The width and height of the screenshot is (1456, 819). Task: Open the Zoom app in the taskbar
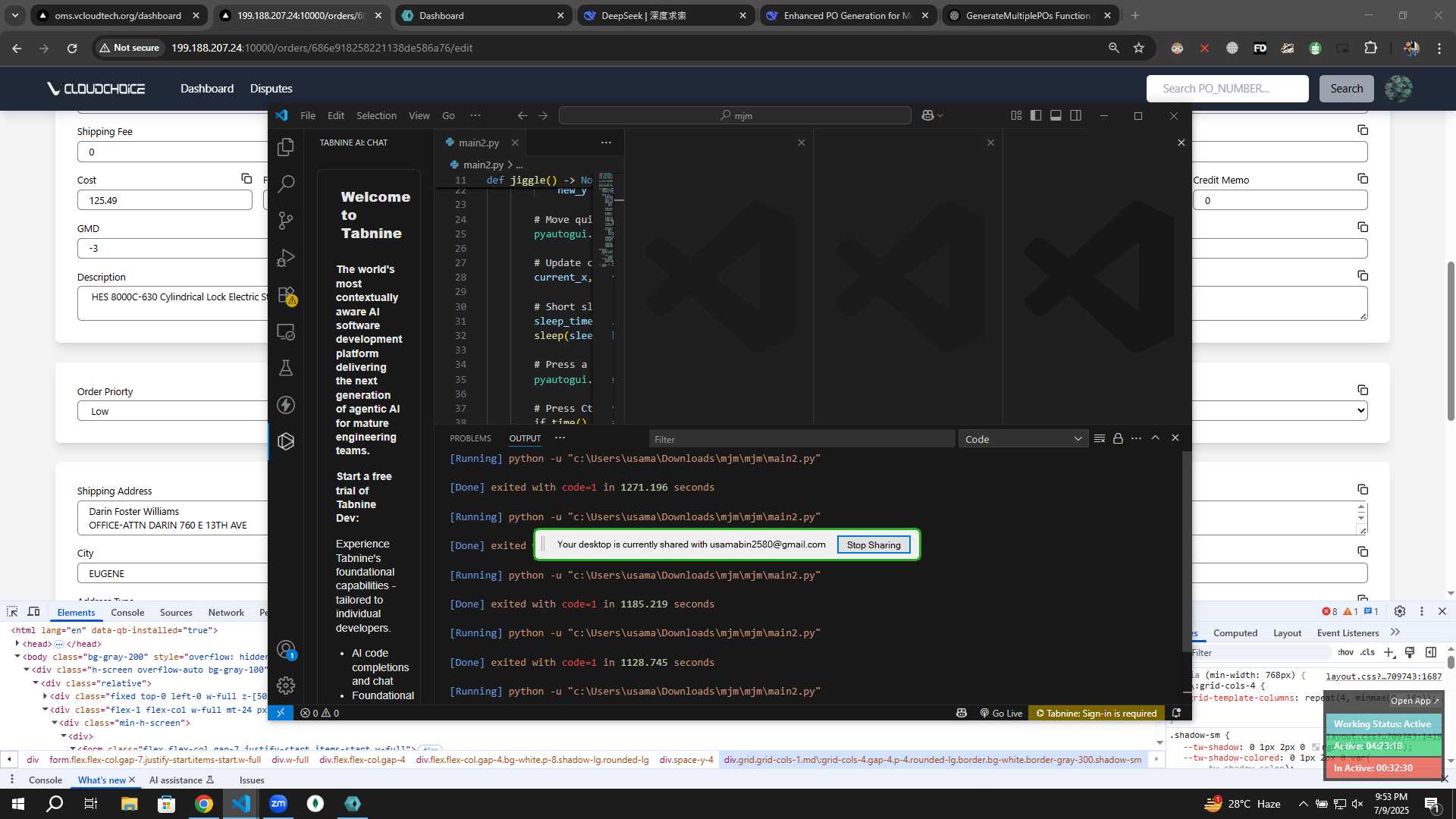point(278,803)
